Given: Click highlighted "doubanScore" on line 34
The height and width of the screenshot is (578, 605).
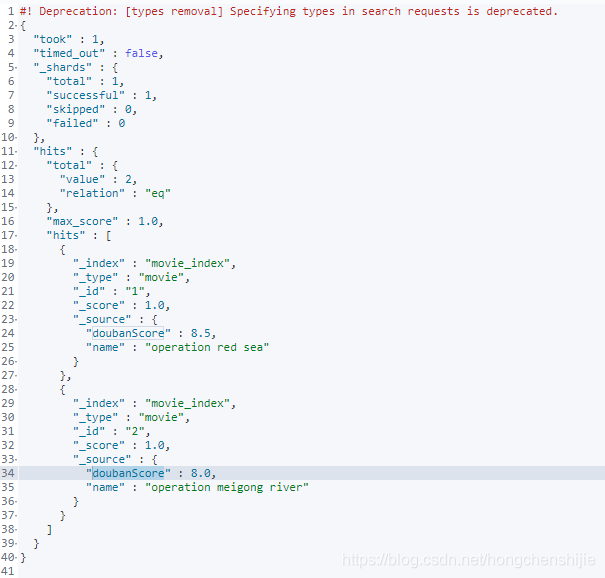Looking at the screenshot, I should click(x=128, y=473).
